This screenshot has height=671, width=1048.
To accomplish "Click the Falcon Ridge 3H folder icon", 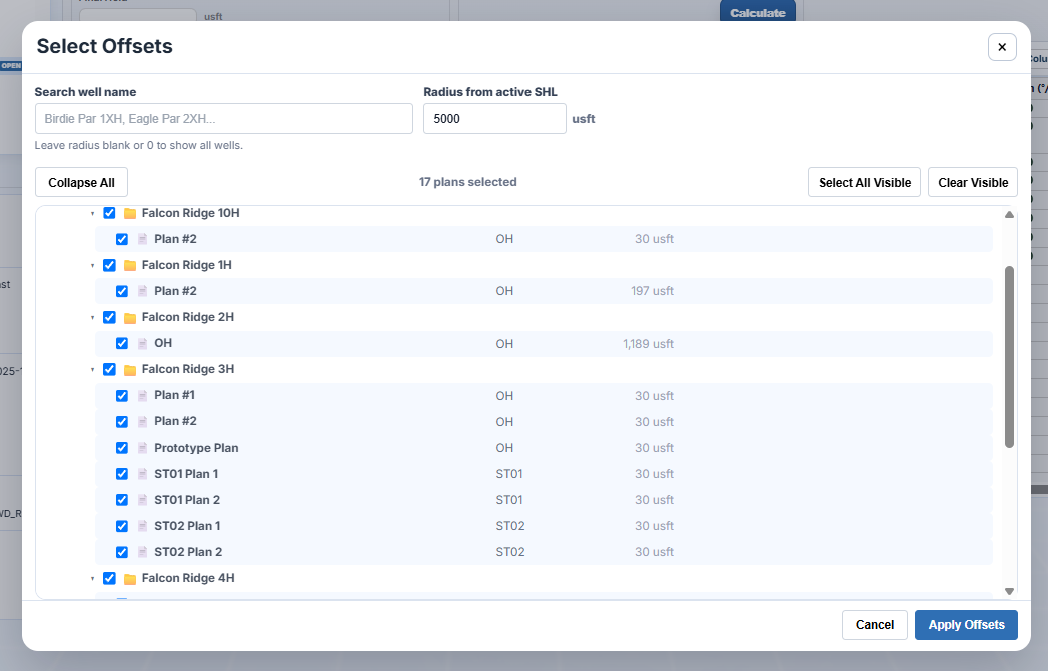I will [x=130, y=370].
